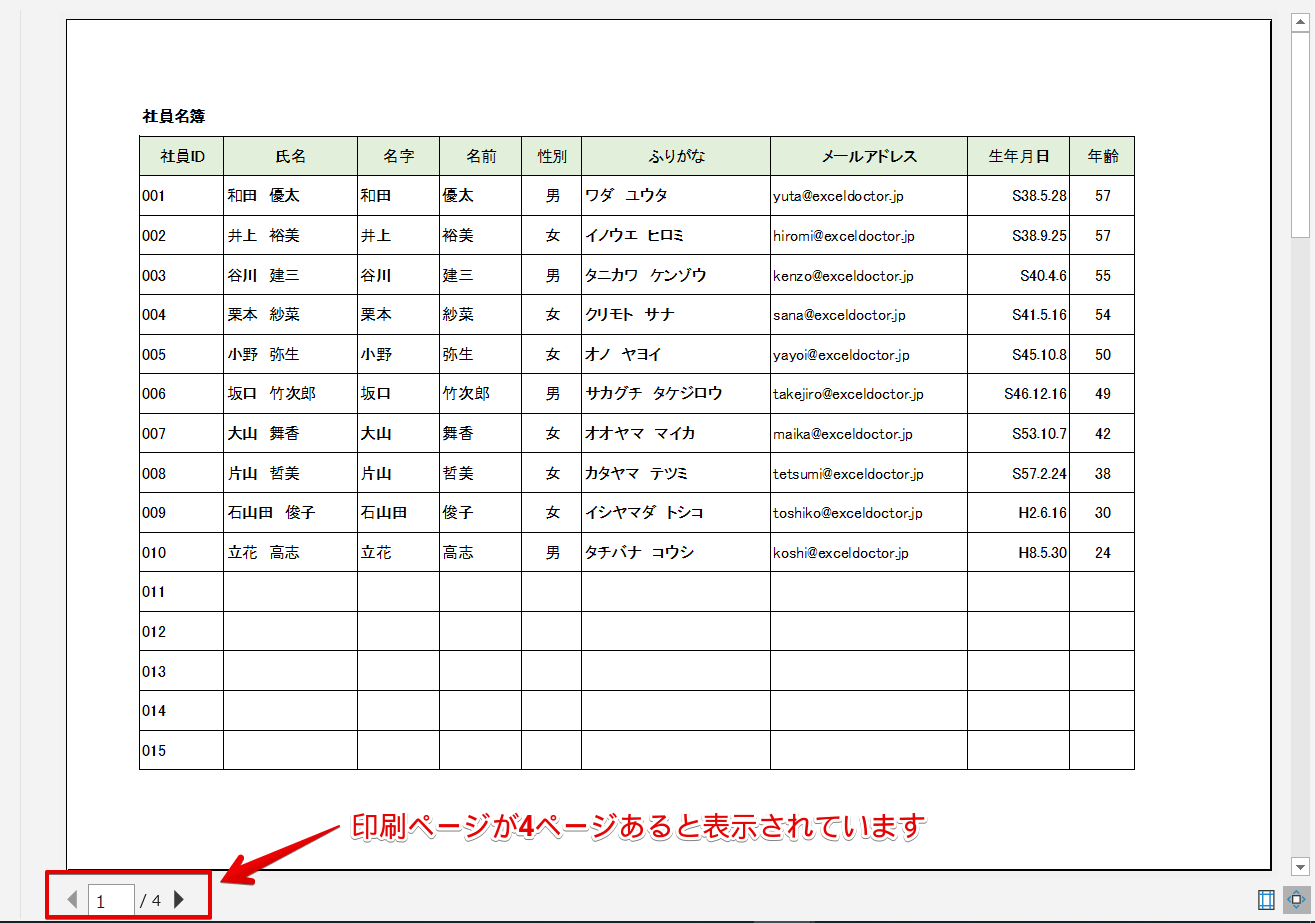Click birthdate S57.2.24
Viewport: 1315px width, 923px height.
coord(1039,473)
